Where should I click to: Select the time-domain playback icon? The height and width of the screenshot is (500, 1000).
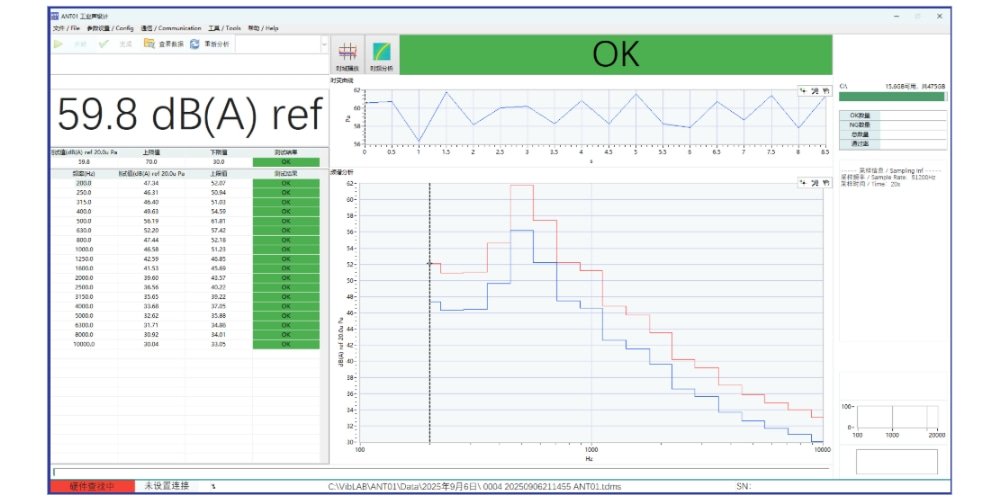[x=347, y=53]
